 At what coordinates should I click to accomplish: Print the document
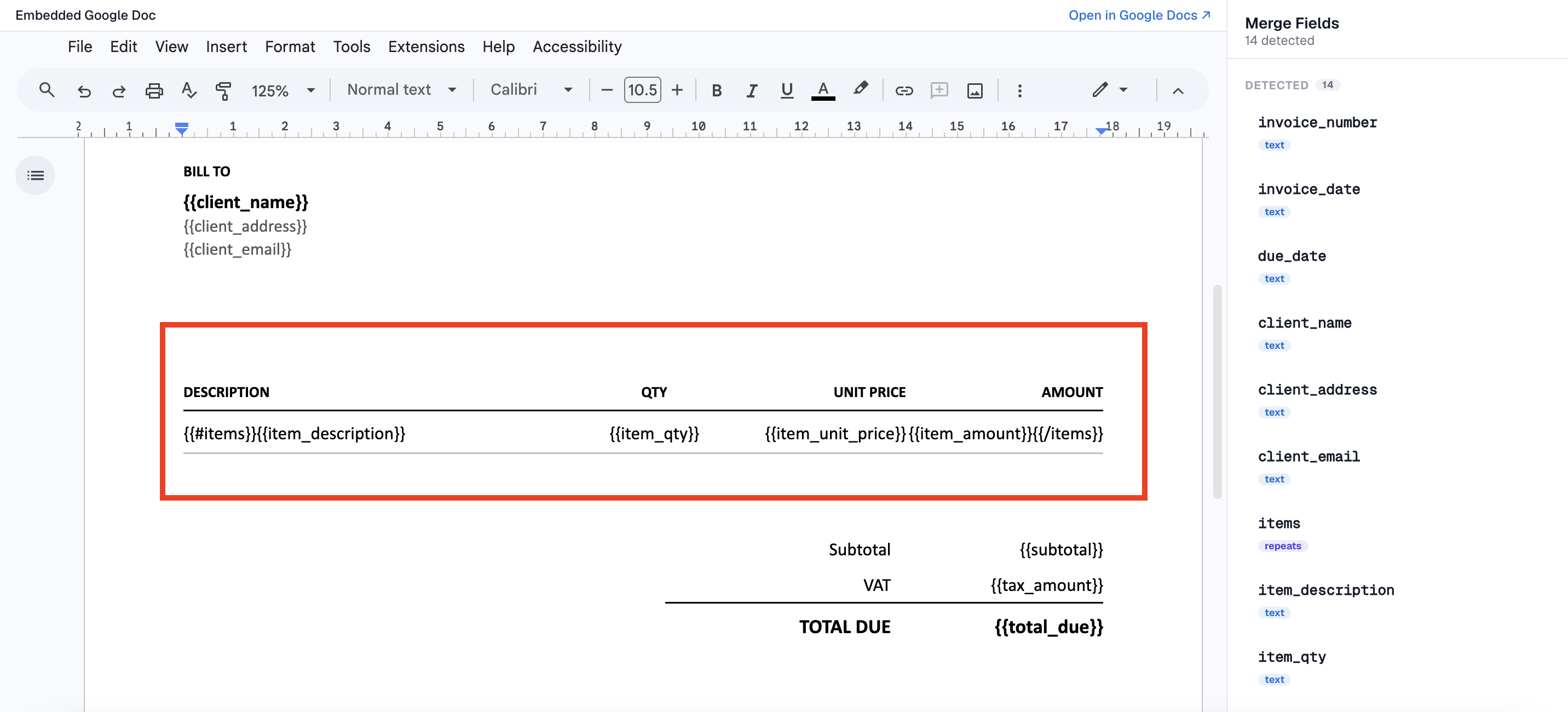coord(154,91)
